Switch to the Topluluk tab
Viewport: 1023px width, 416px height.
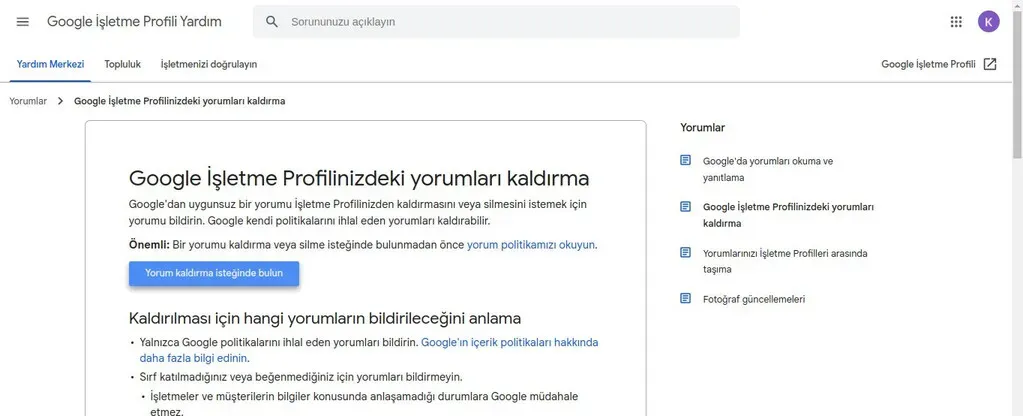(x=123, y=65)
